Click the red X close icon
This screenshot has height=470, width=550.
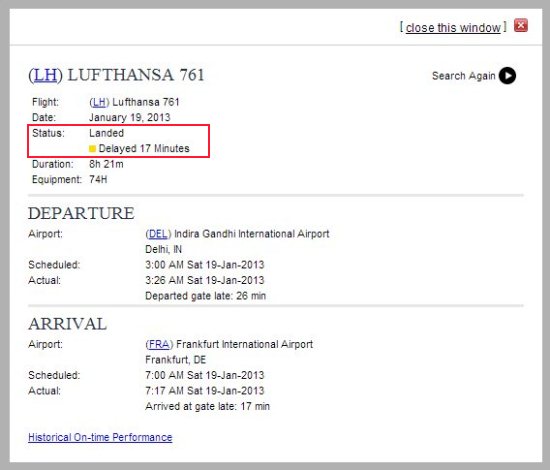521,26
